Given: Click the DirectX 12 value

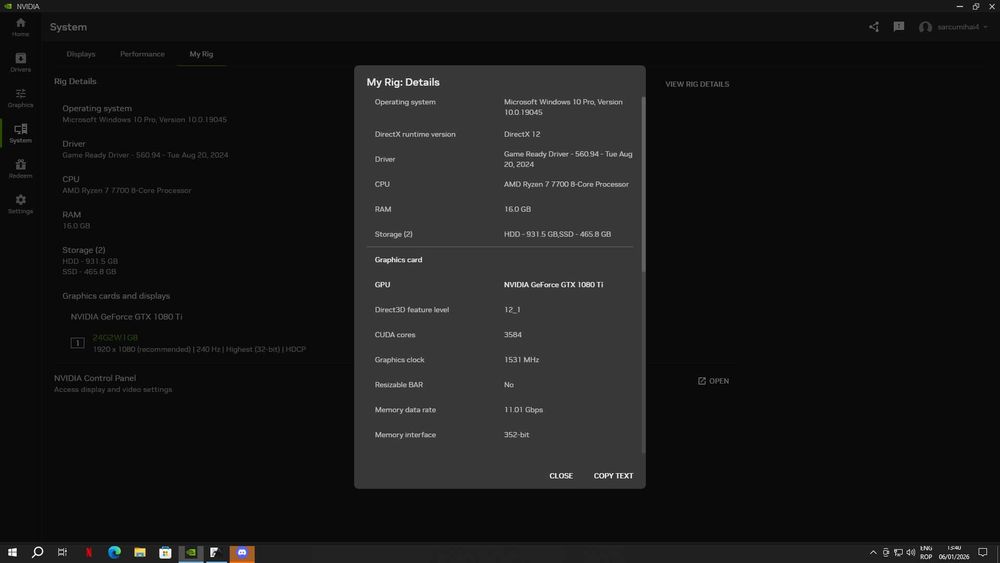Looking at the screenshot, I should click(x=522, y=134).
